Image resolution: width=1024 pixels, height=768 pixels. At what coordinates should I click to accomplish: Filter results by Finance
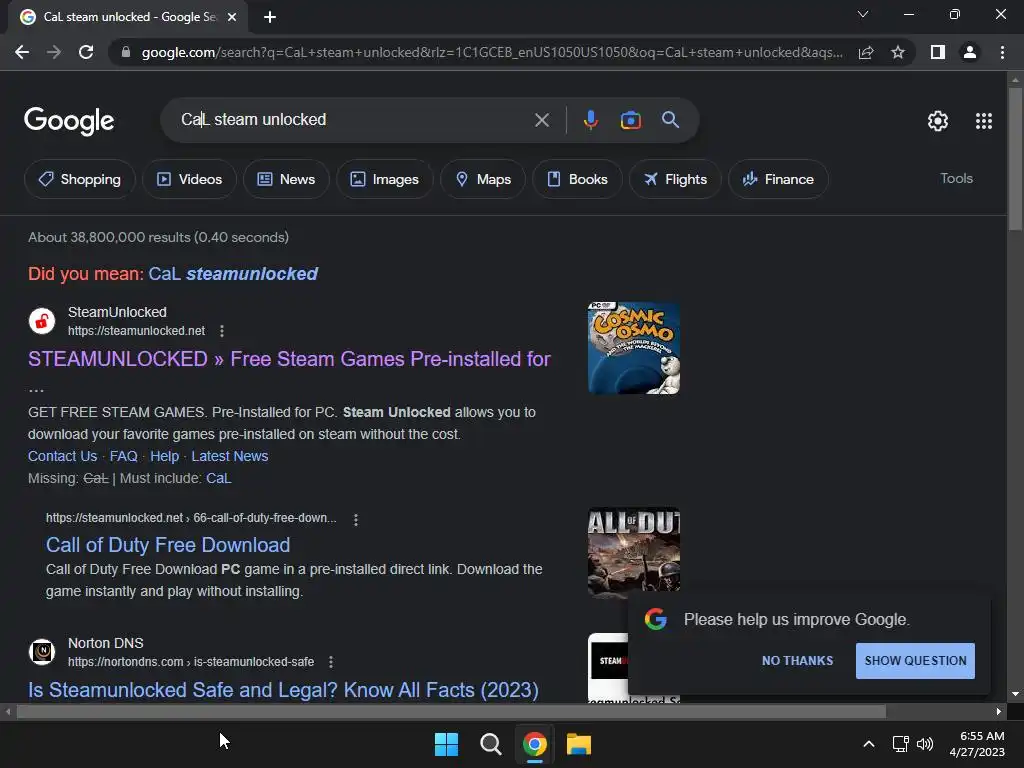[778, 179]
